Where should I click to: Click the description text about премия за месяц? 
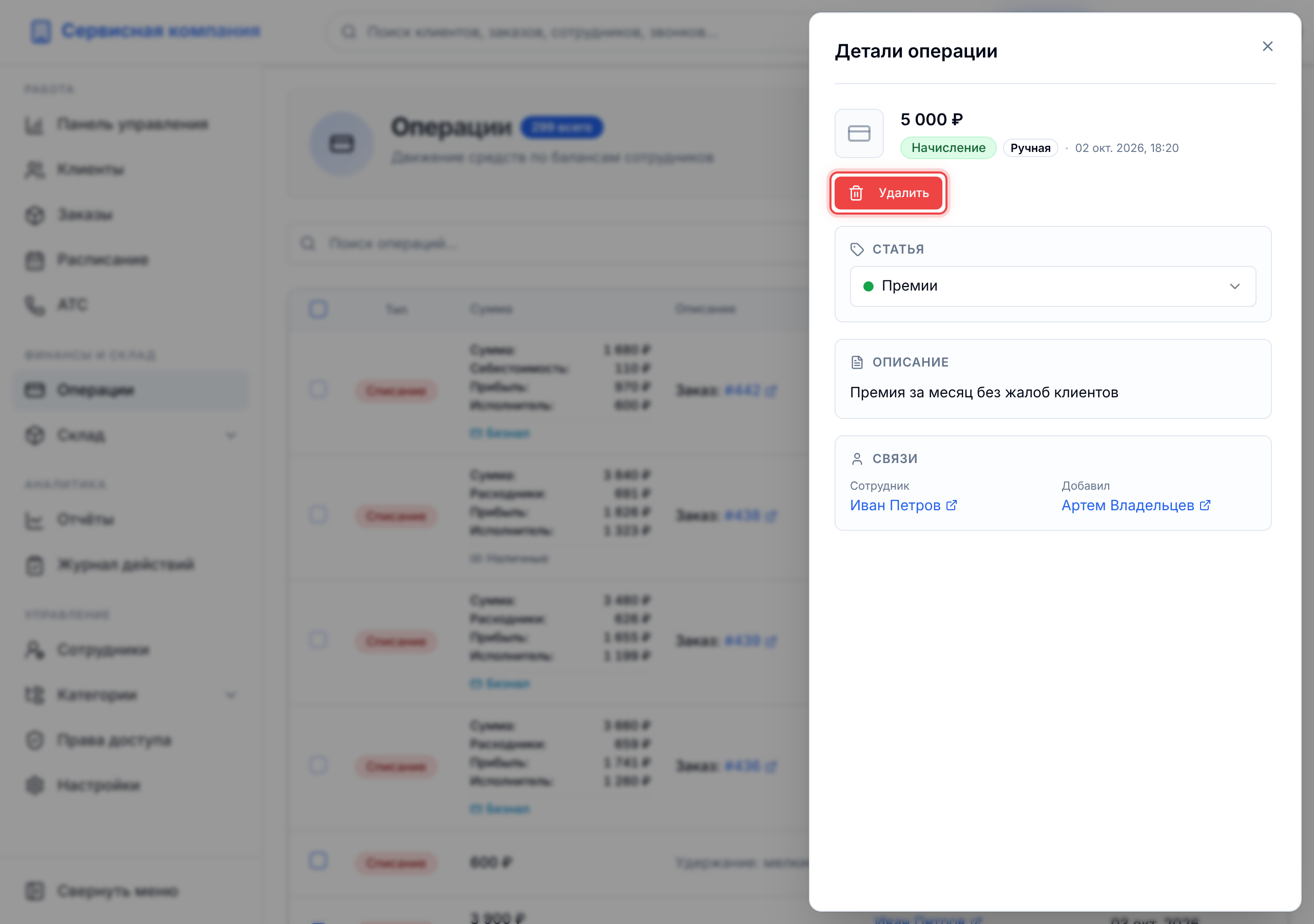[984, 392]
